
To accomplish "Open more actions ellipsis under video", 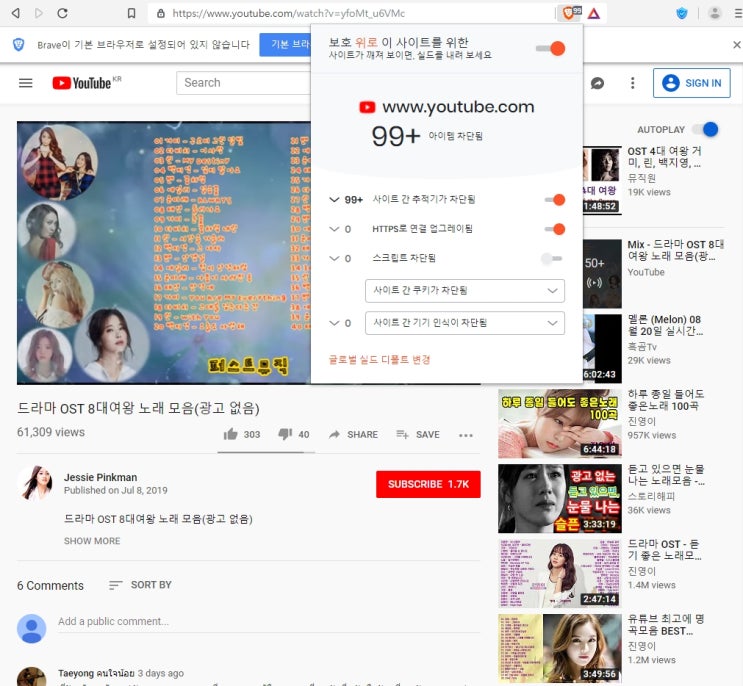I will 466,435.
